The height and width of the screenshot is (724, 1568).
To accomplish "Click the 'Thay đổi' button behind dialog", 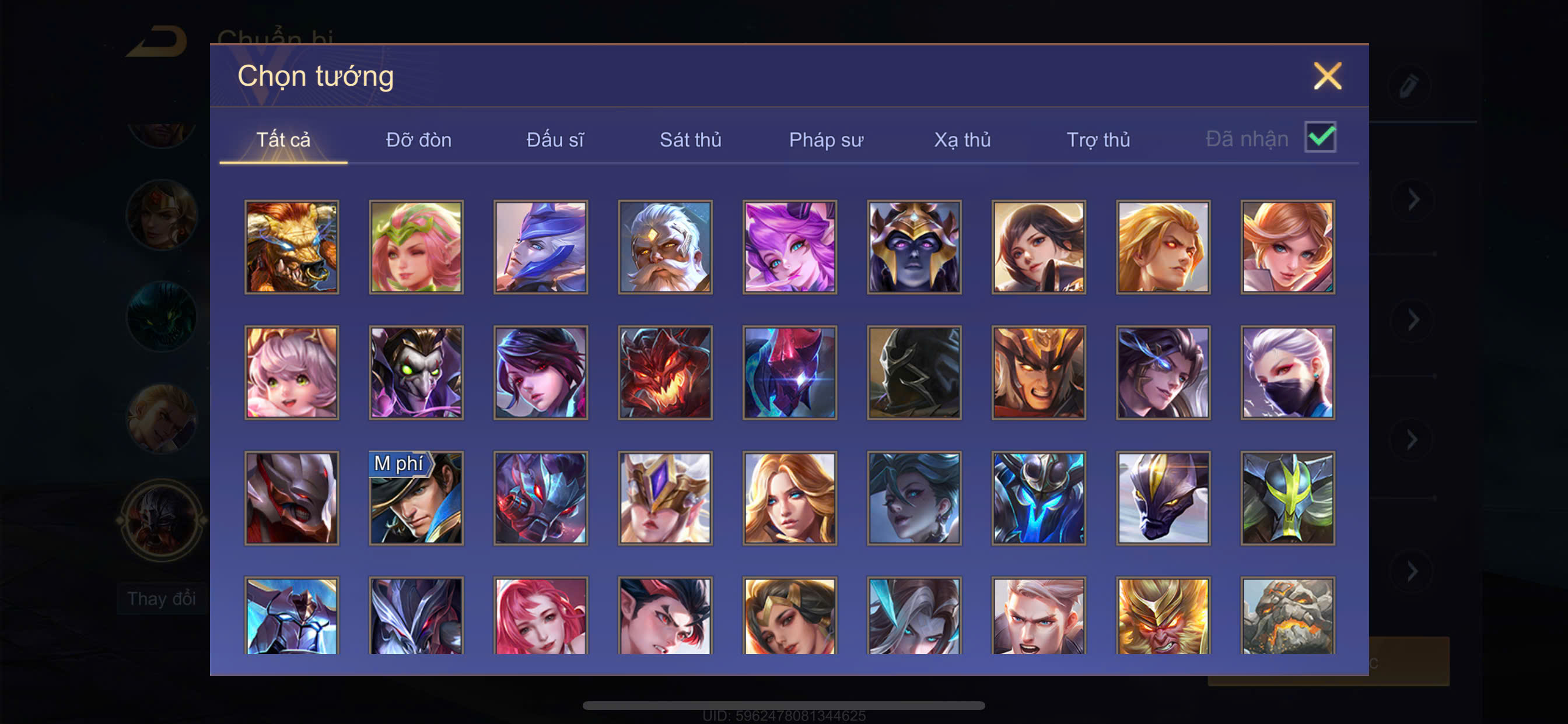I will coord(162,599).
